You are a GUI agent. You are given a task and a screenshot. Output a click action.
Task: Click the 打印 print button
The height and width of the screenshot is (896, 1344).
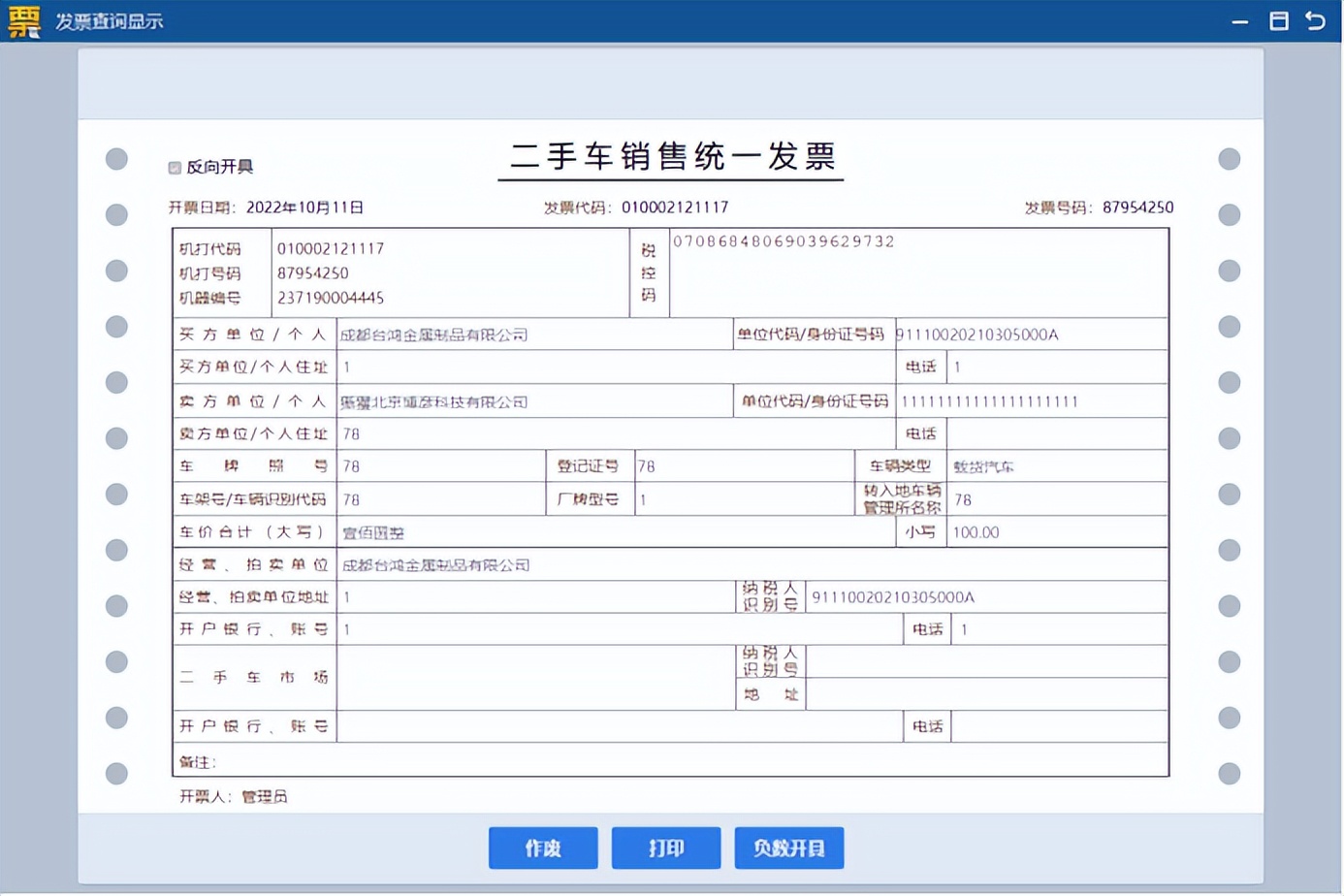click(666, 847)
